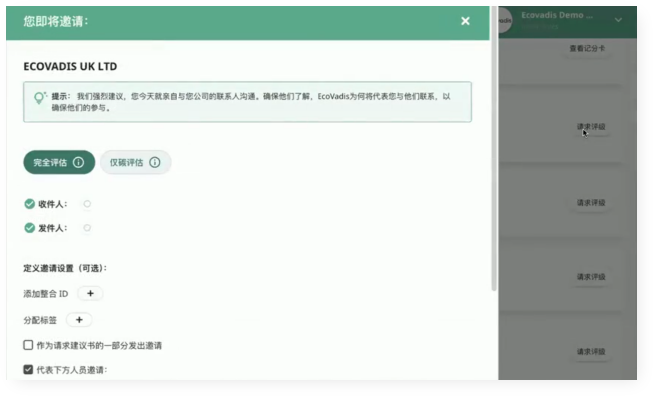Enable 作为请求建议书的一部分发出邀请 checkbox
The image size is (653, 396).
coord(28,345)
